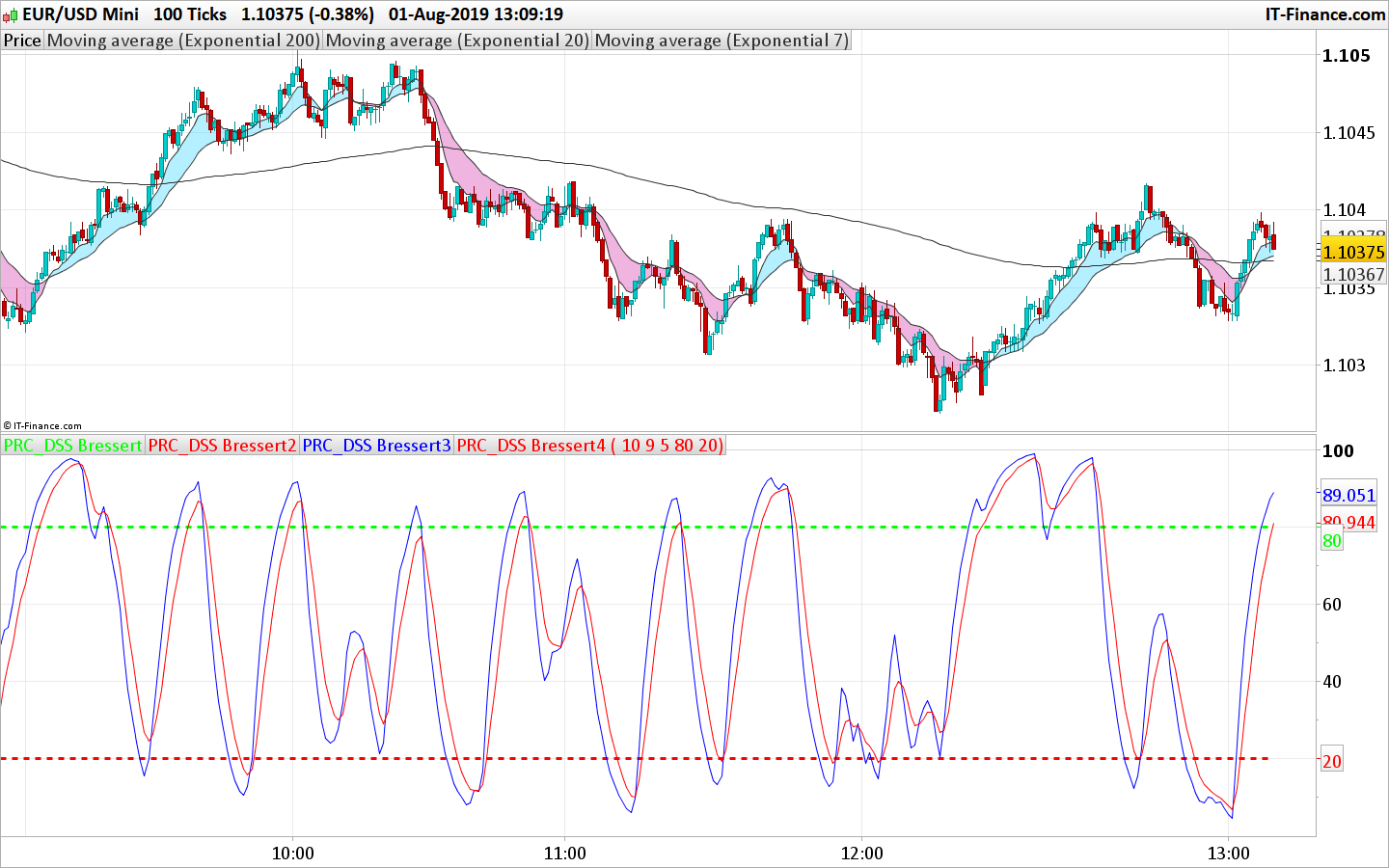Click the 1.10375 (-0.38%) quote text
This screenshot has width=1389, height=868.
[308, 14]
